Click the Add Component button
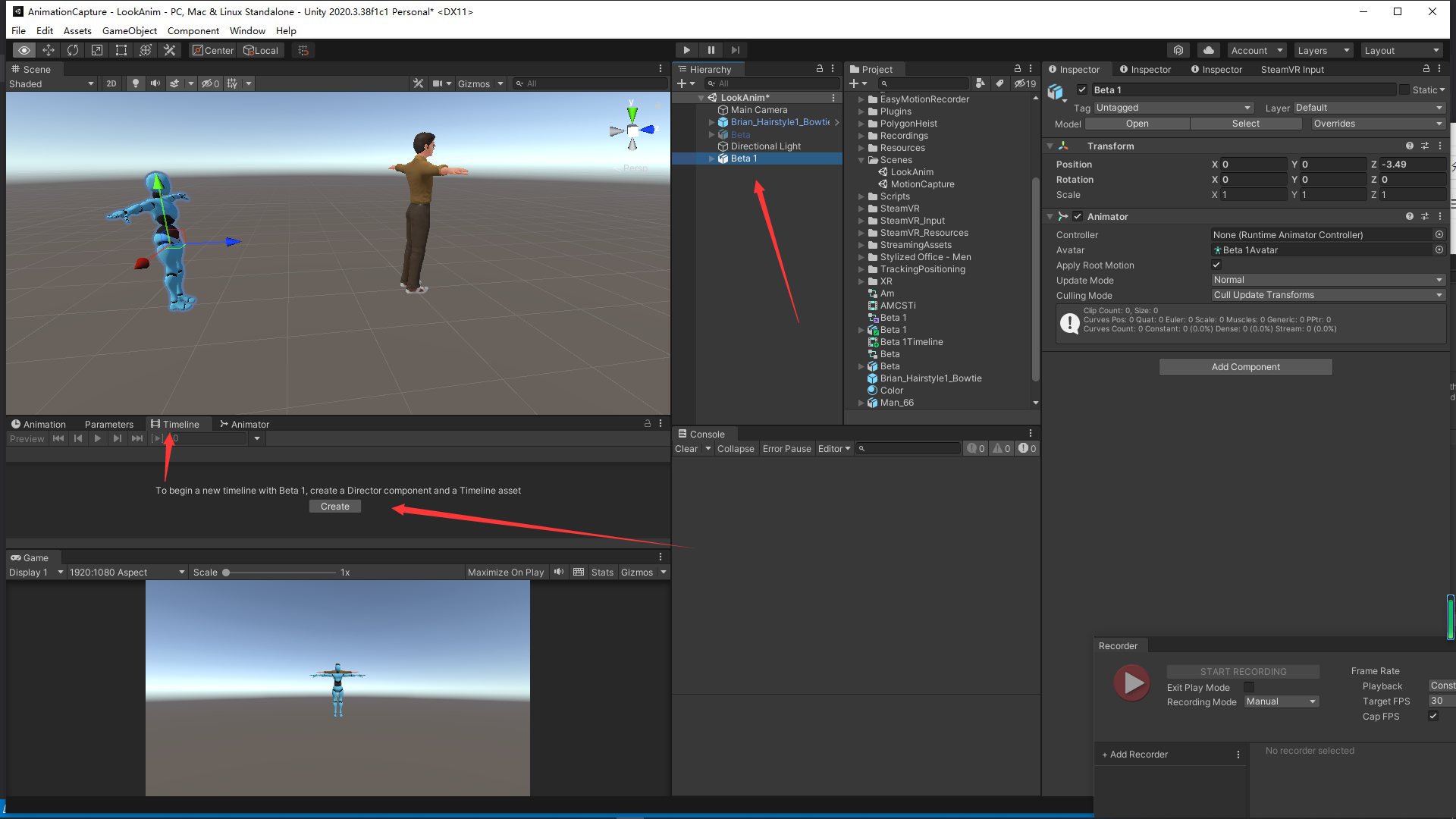This screenshot has height=819, width=1456. [x=1245, y=367]
